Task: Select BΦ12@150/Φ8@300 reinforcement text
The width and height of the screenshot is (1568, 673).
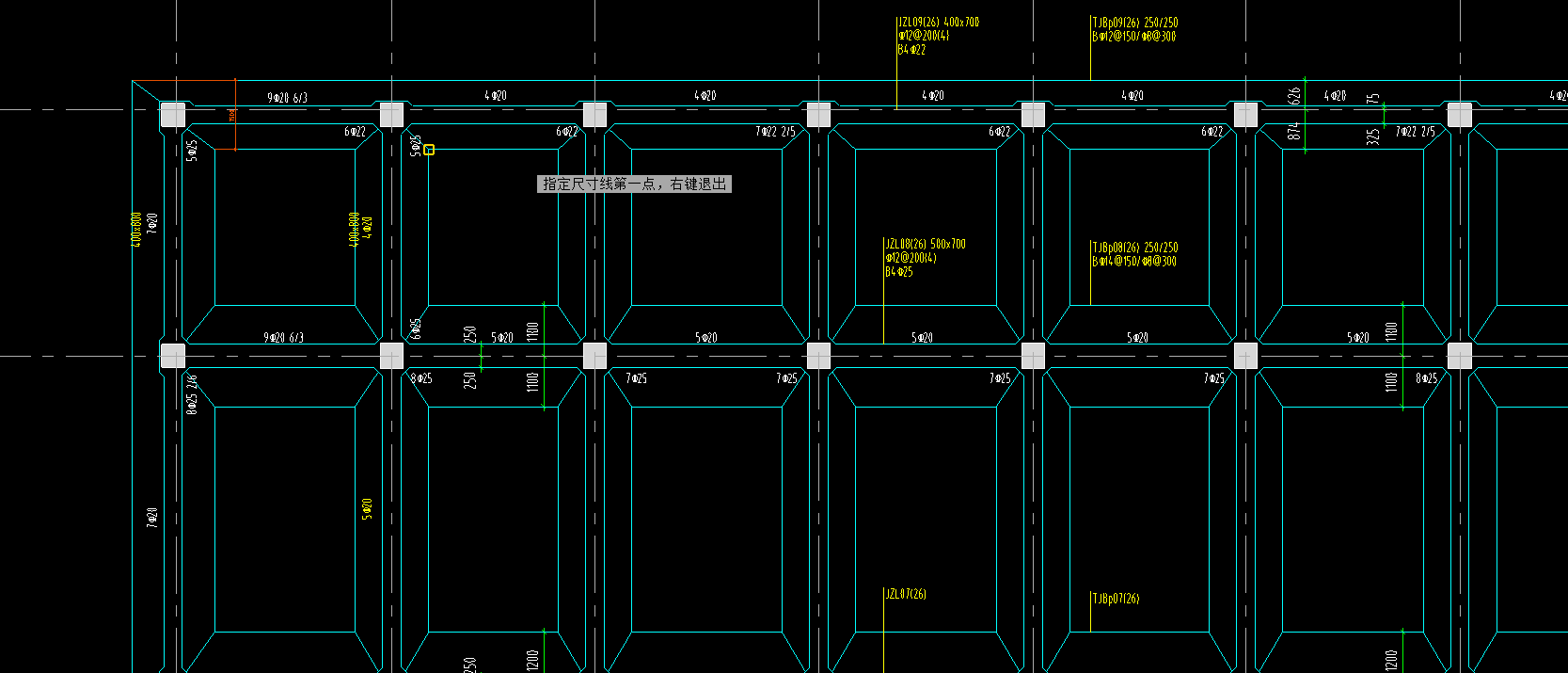Action: (x=1134, y=37)
